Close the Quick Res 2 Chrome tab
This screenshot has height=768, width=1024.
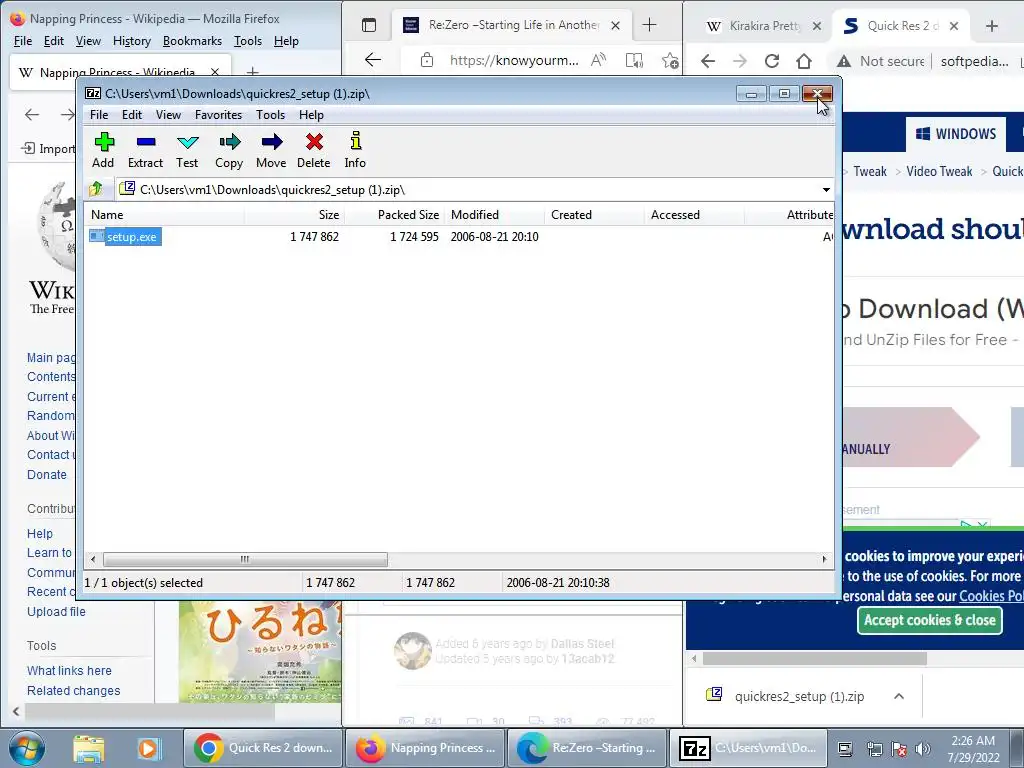[954, 26]
